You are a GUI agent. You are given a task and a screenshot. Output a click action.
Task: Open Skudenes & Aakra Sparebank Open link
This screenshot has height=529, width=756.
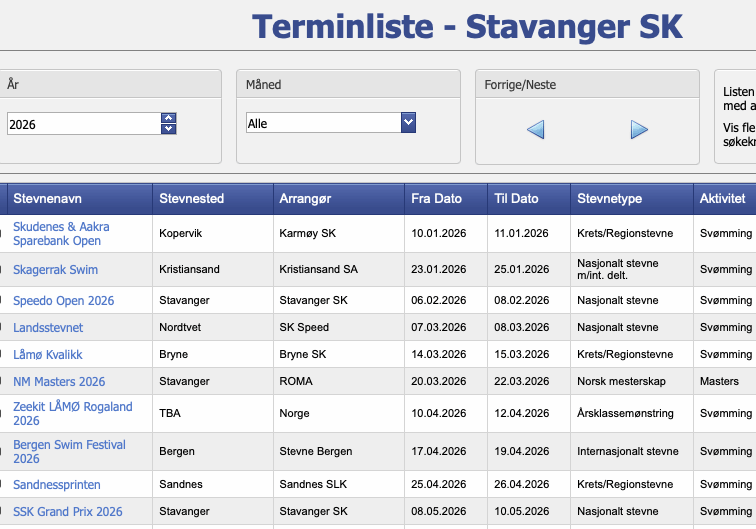[x=61, y=233]
